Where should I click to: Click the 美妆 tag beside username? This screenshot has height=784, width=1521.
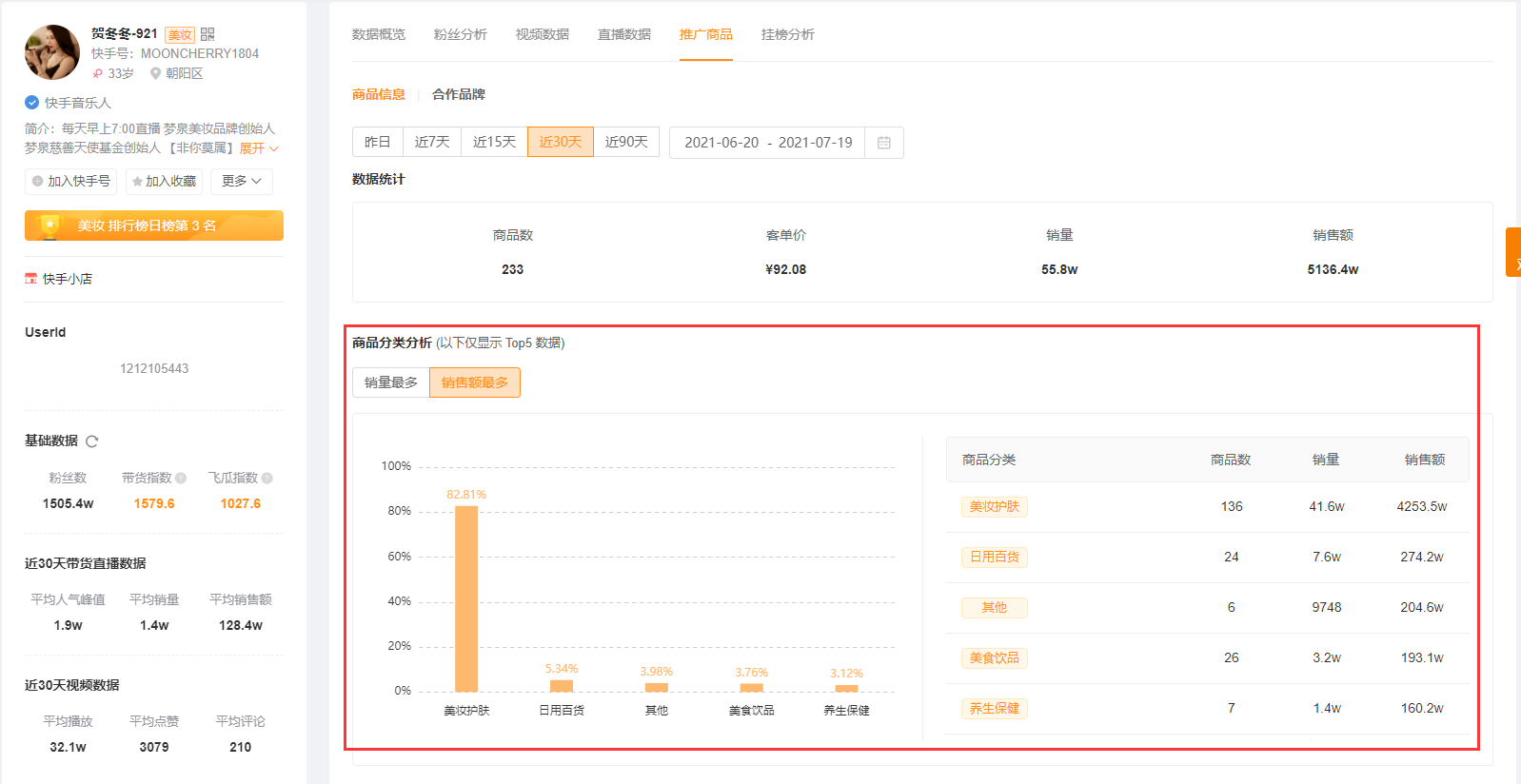[x=180, y=35]
